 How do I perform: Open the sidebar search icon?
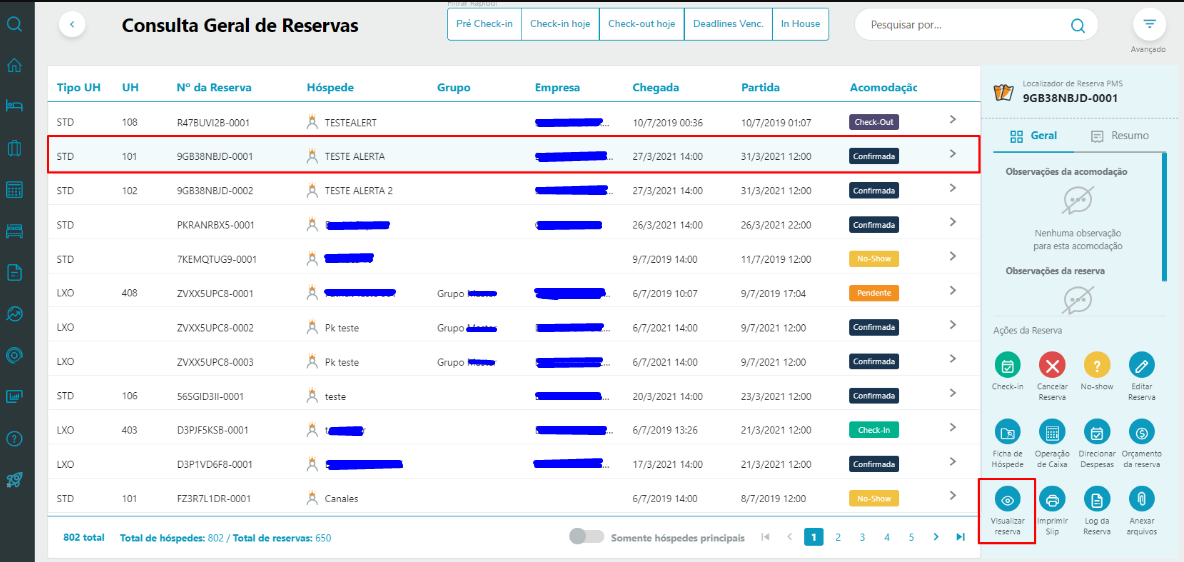14,23
